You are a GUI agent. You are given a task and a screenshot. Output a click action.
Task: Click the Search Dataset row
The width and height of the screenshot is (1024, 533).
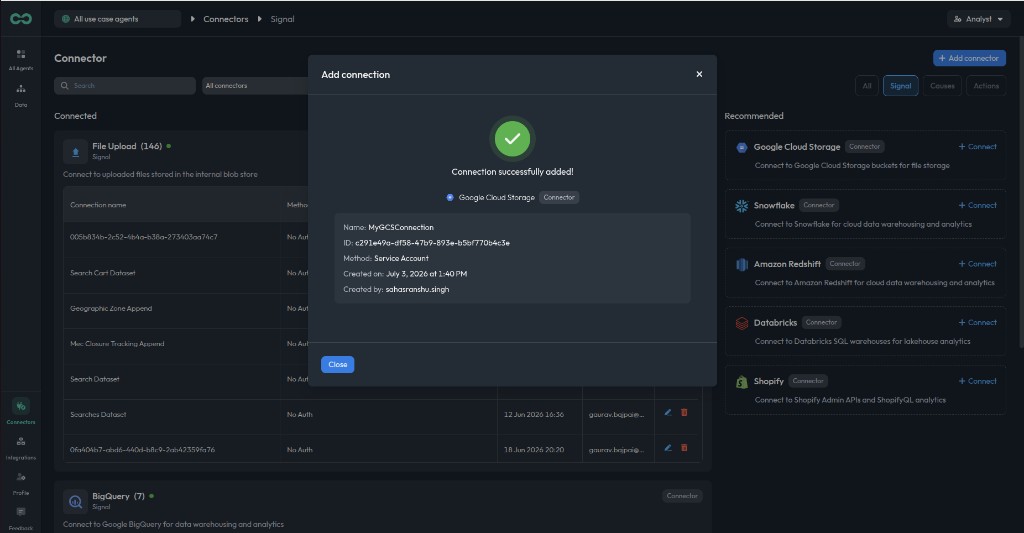point(95,379)
